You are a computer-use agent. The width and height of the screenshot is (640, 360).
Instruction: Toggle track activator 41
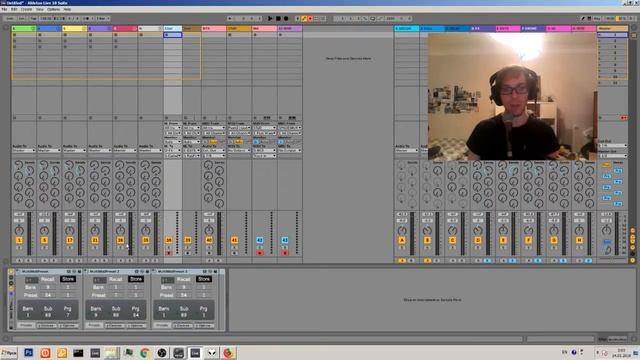pos(234,240)
